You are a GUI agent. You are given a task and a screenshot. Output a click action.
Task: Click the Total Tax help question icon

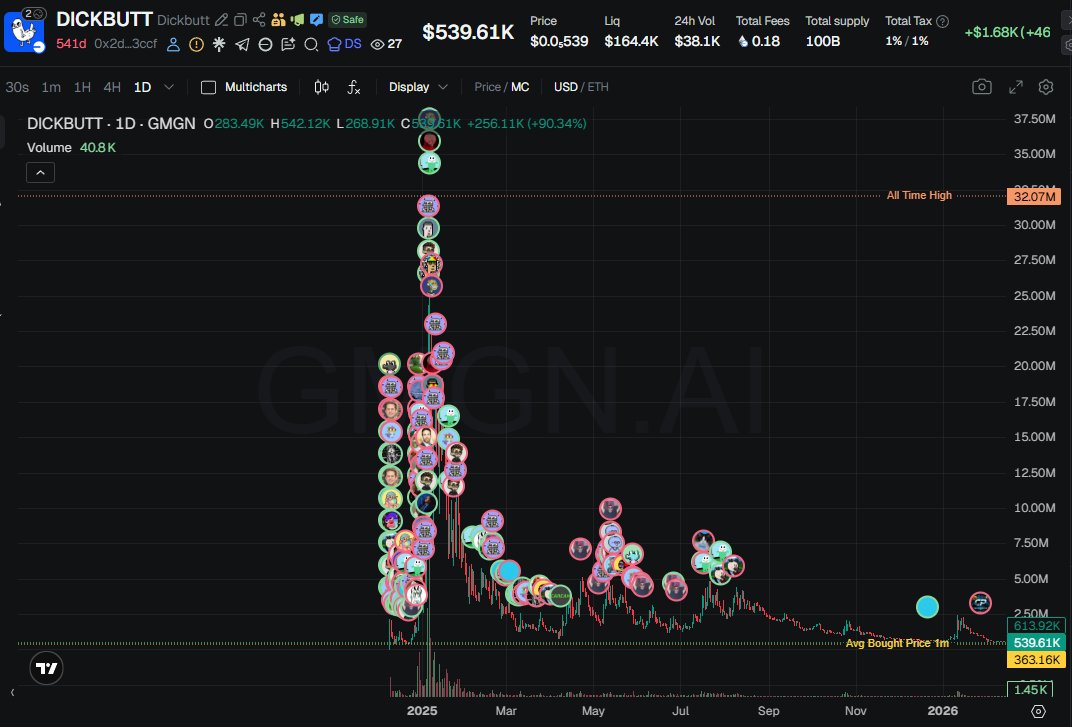(x=942, y=21)
